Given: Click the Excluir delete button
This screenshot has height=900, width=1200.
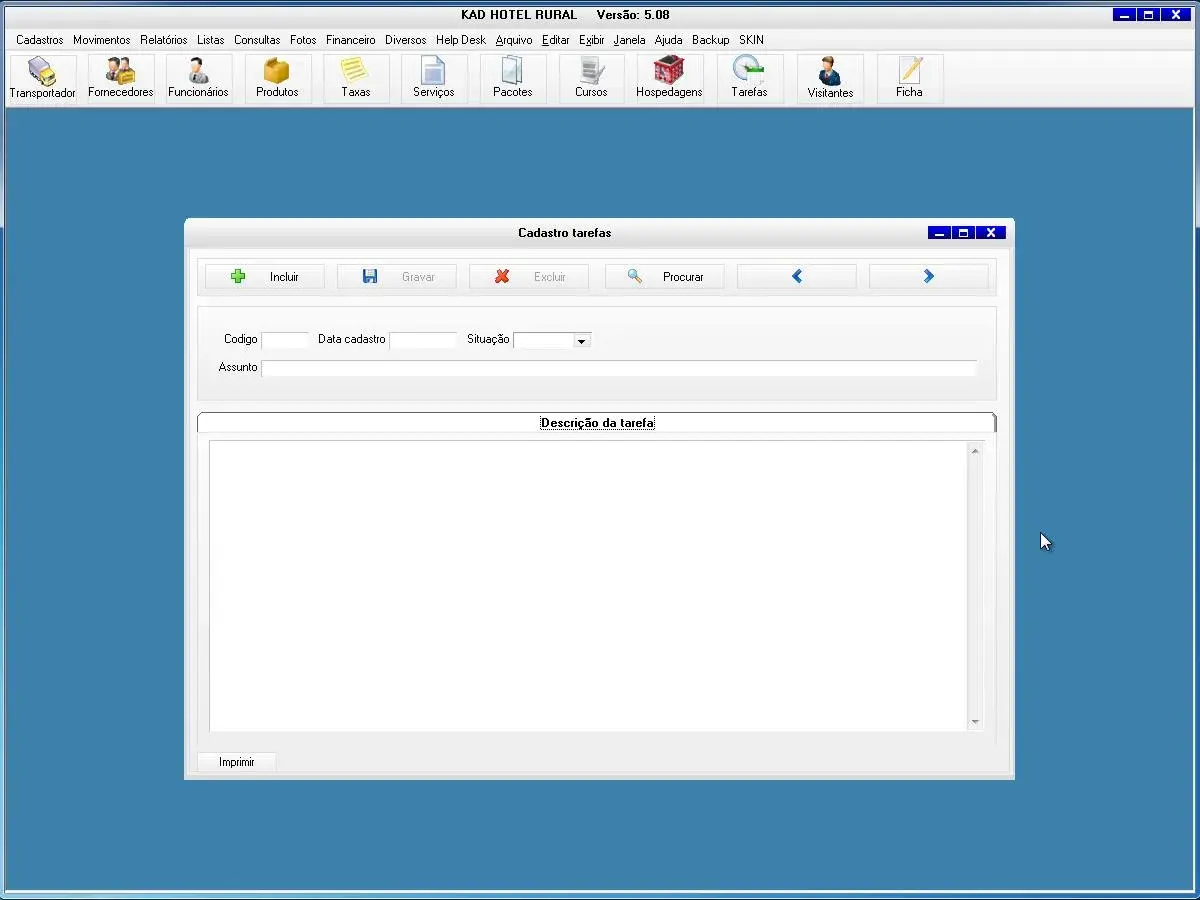Looking at the screenshot, I should tap(529, 277).
